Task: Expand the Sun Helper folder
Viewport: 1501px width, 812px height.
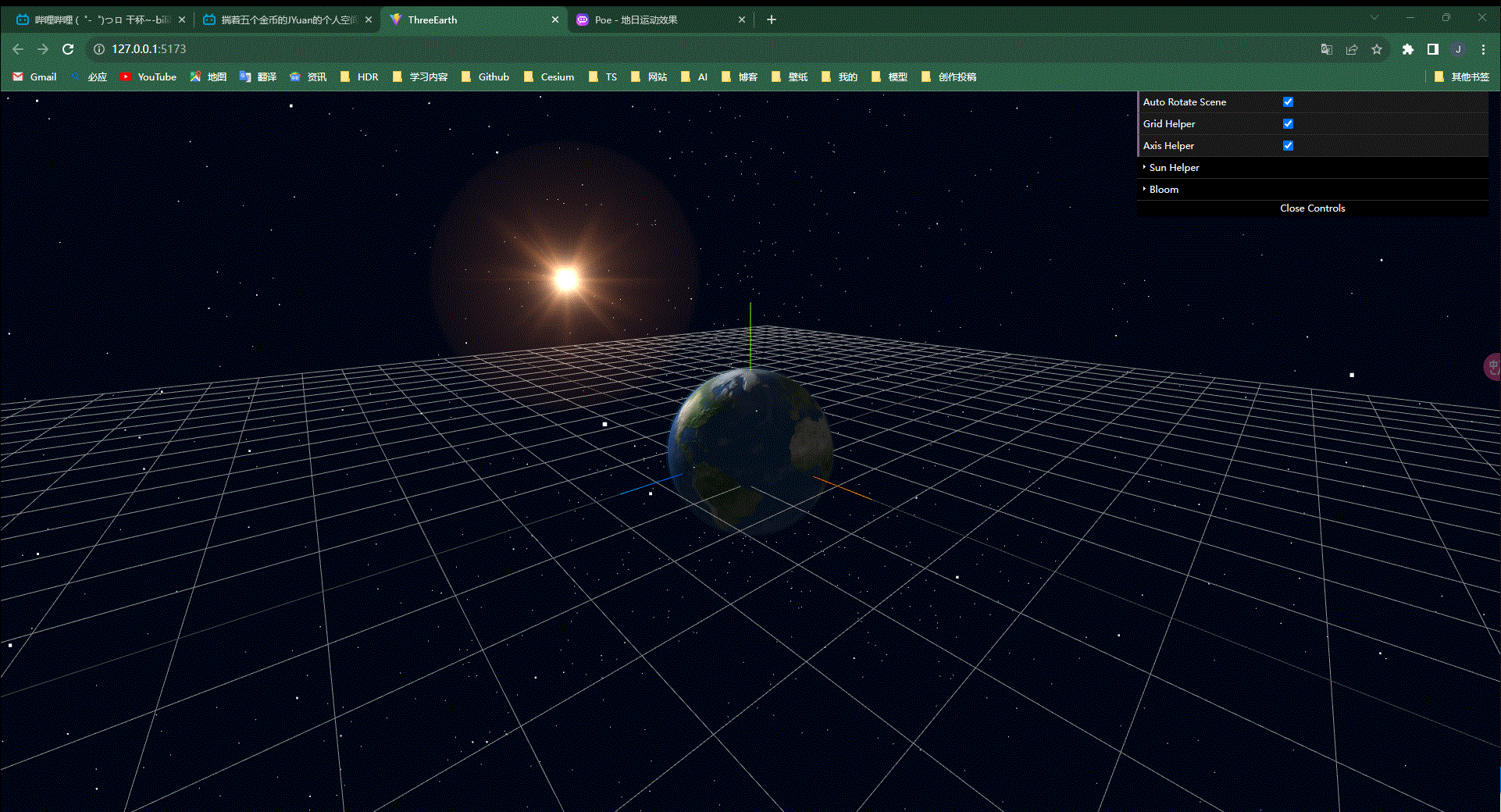Action: pos(1313,167)
